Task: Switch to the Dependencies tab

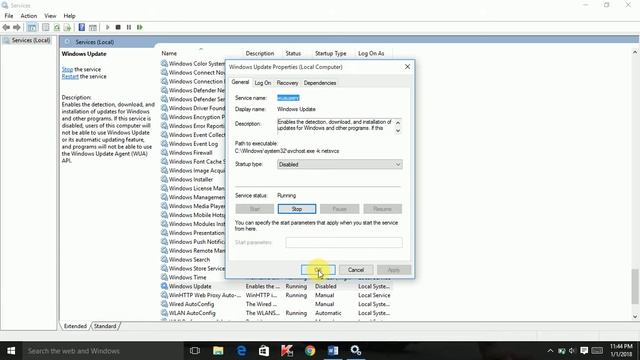Action: pos(320,83)
